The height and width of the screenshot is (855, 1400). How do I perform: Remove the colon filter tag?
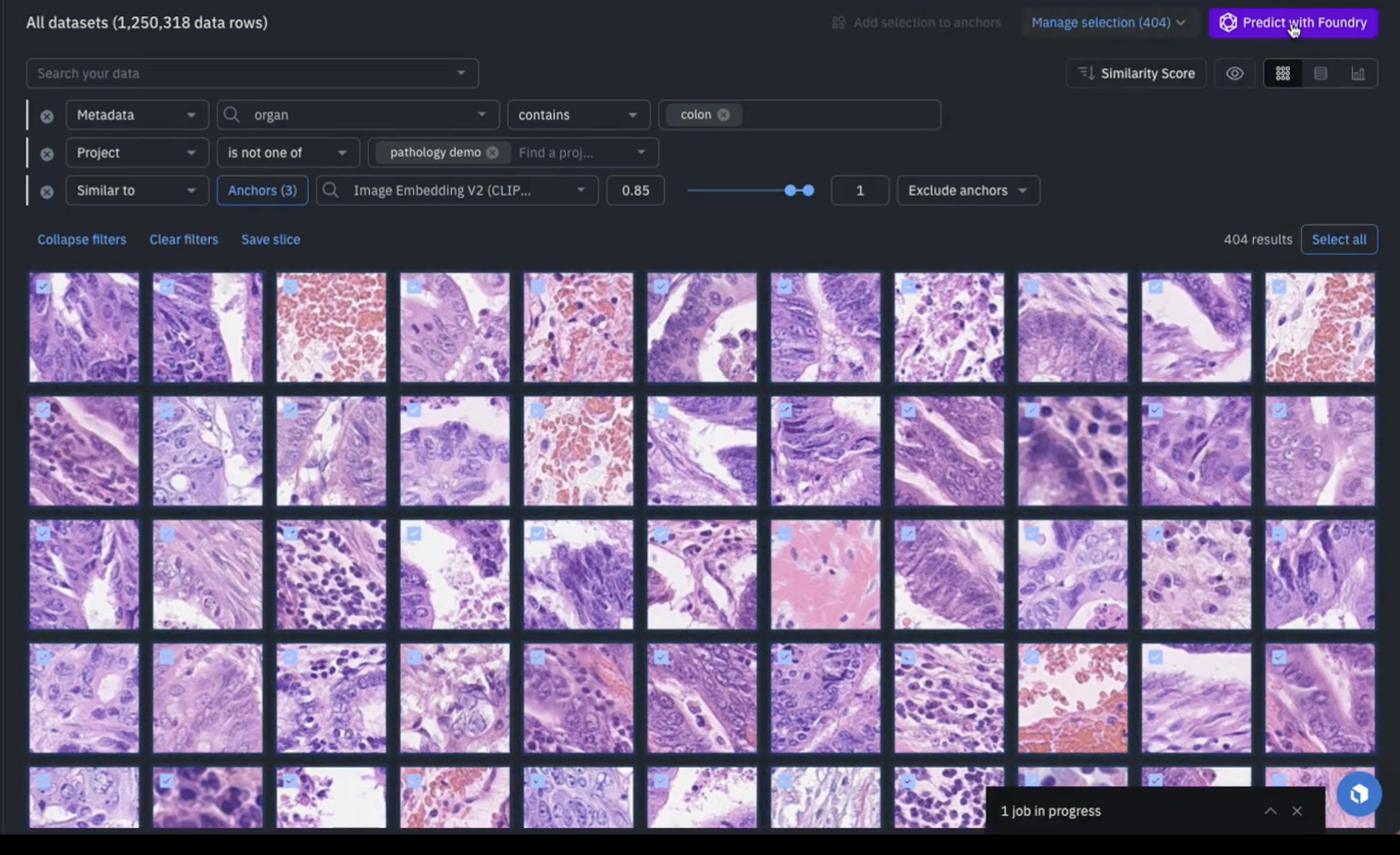tap(724, 115)
